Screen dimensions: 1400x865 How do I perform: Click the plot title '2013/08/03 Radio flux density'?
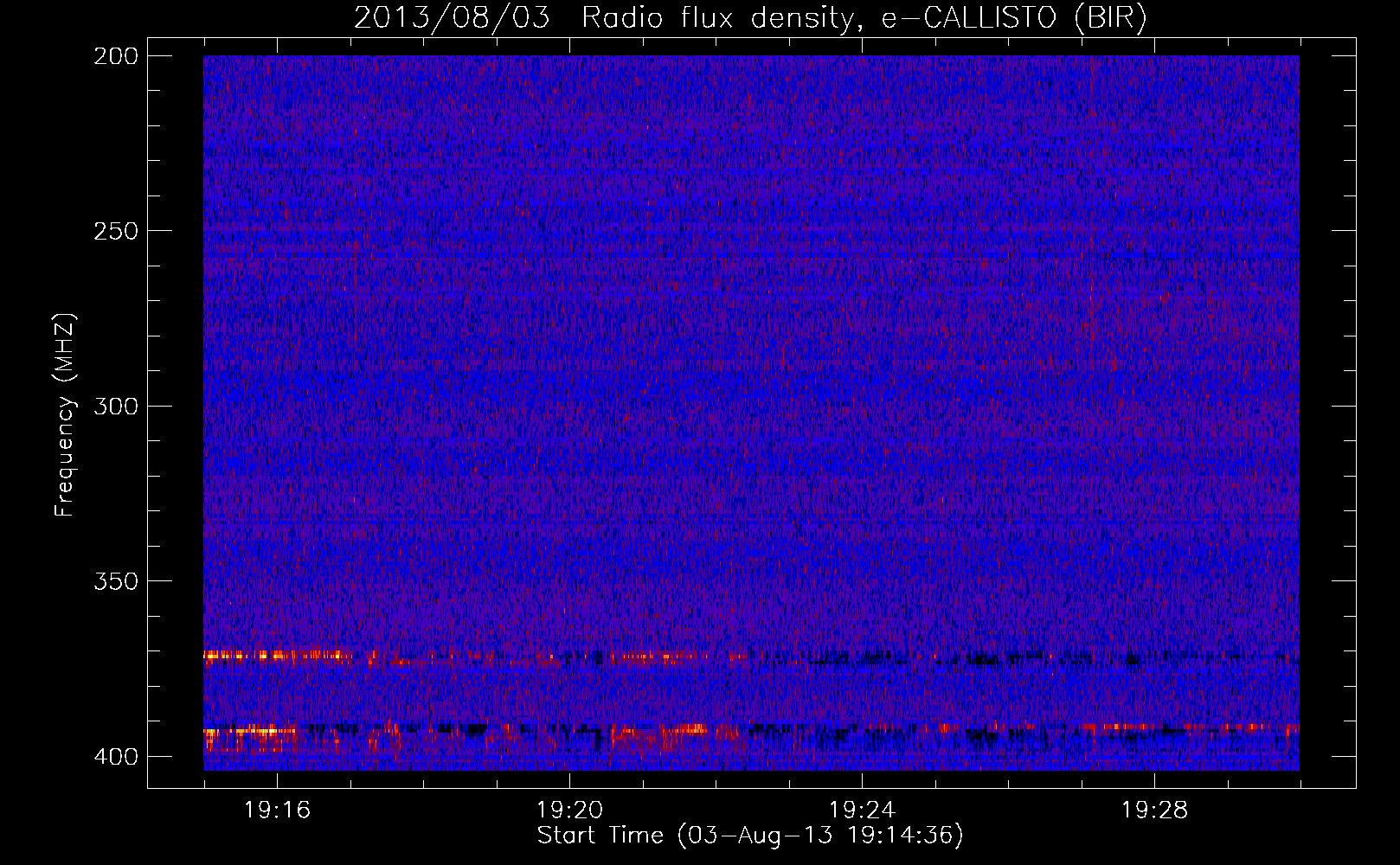[750, 18]
